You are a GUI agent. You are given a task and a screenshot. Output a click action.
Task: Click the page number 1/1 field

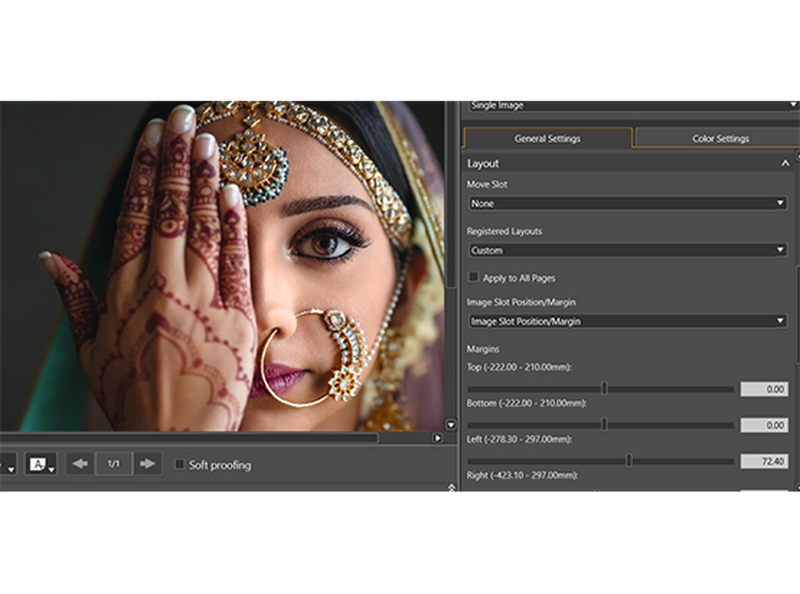(x=113, y=464)
